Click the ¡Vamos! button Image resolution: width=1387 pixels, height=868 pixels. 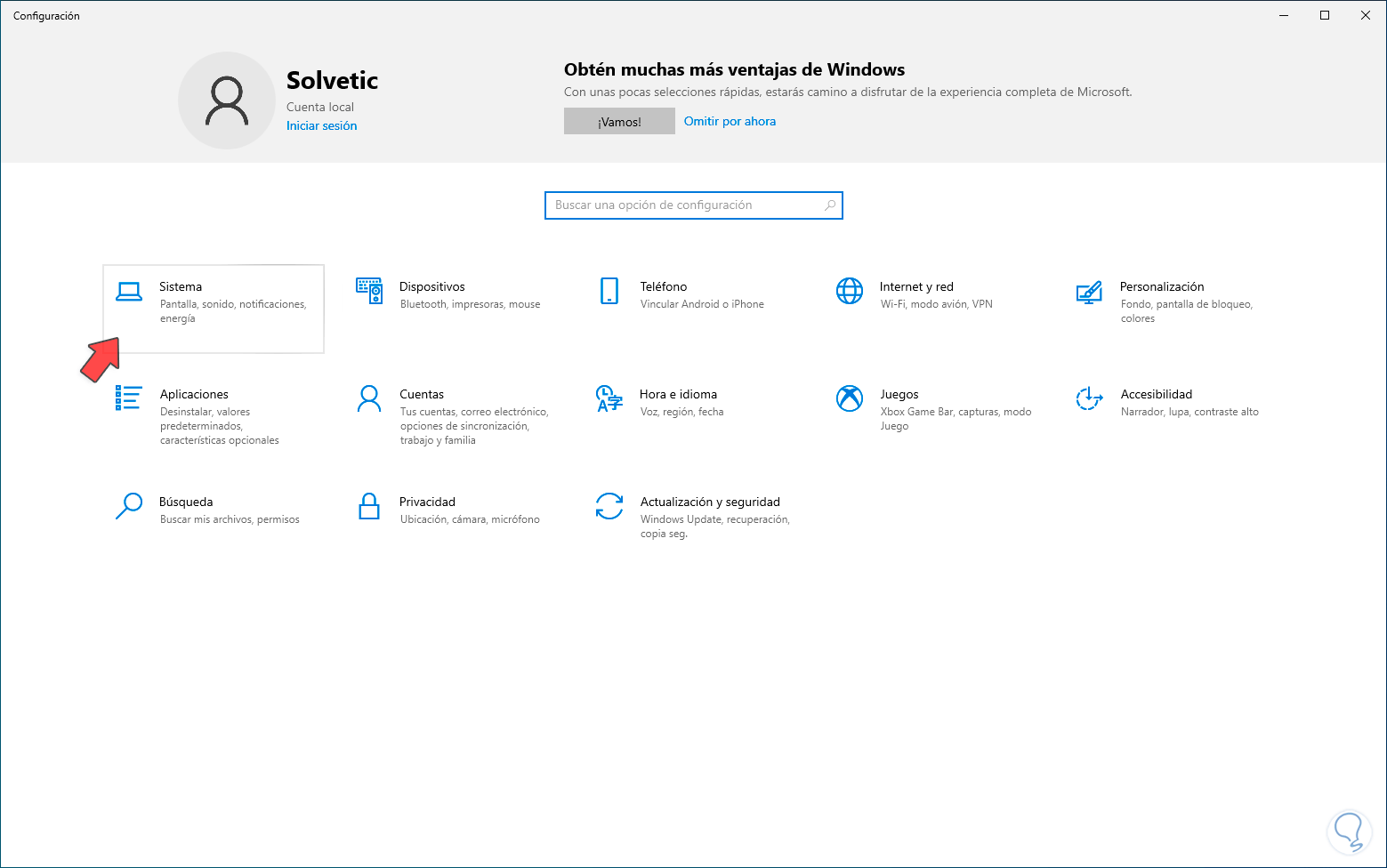(x=619, y=122)
